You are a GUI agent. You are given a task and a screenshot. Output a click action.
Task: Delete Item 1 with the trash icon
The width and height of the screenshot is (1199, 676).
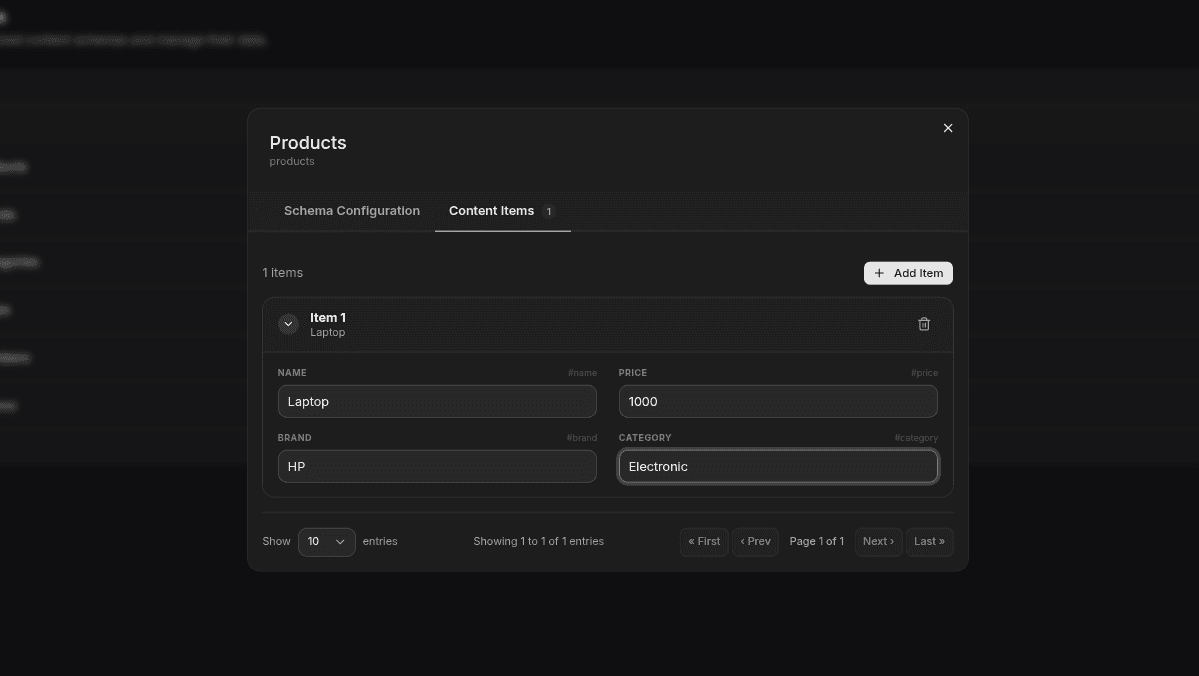924,324
